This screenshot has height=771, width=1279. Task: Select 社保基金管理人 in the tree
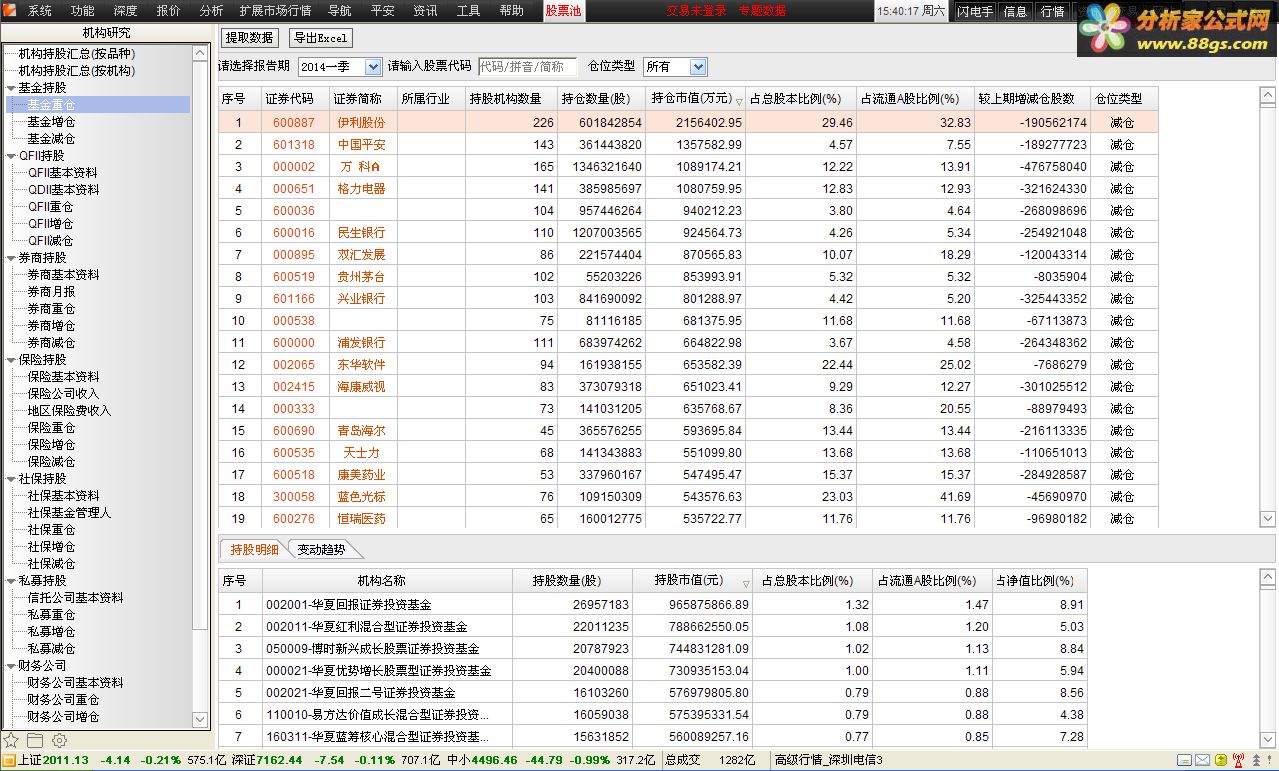click(x=69, y=513)
